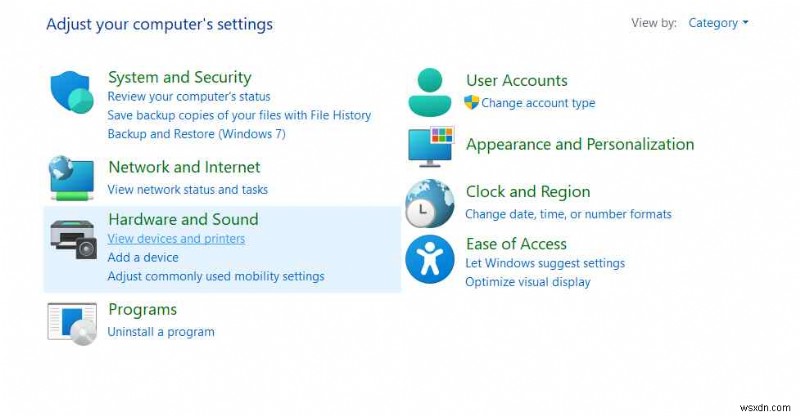Viewport: 800px width, 416px height.
Task: Open the Ease of Access icon
Action: pyautogui.click(x=430, y=259)
